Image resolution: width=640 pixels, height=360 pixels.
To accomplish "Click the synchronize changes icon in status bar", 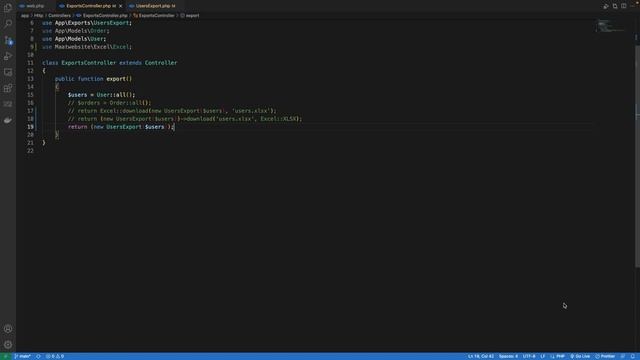I will click(x=38, y=356).
